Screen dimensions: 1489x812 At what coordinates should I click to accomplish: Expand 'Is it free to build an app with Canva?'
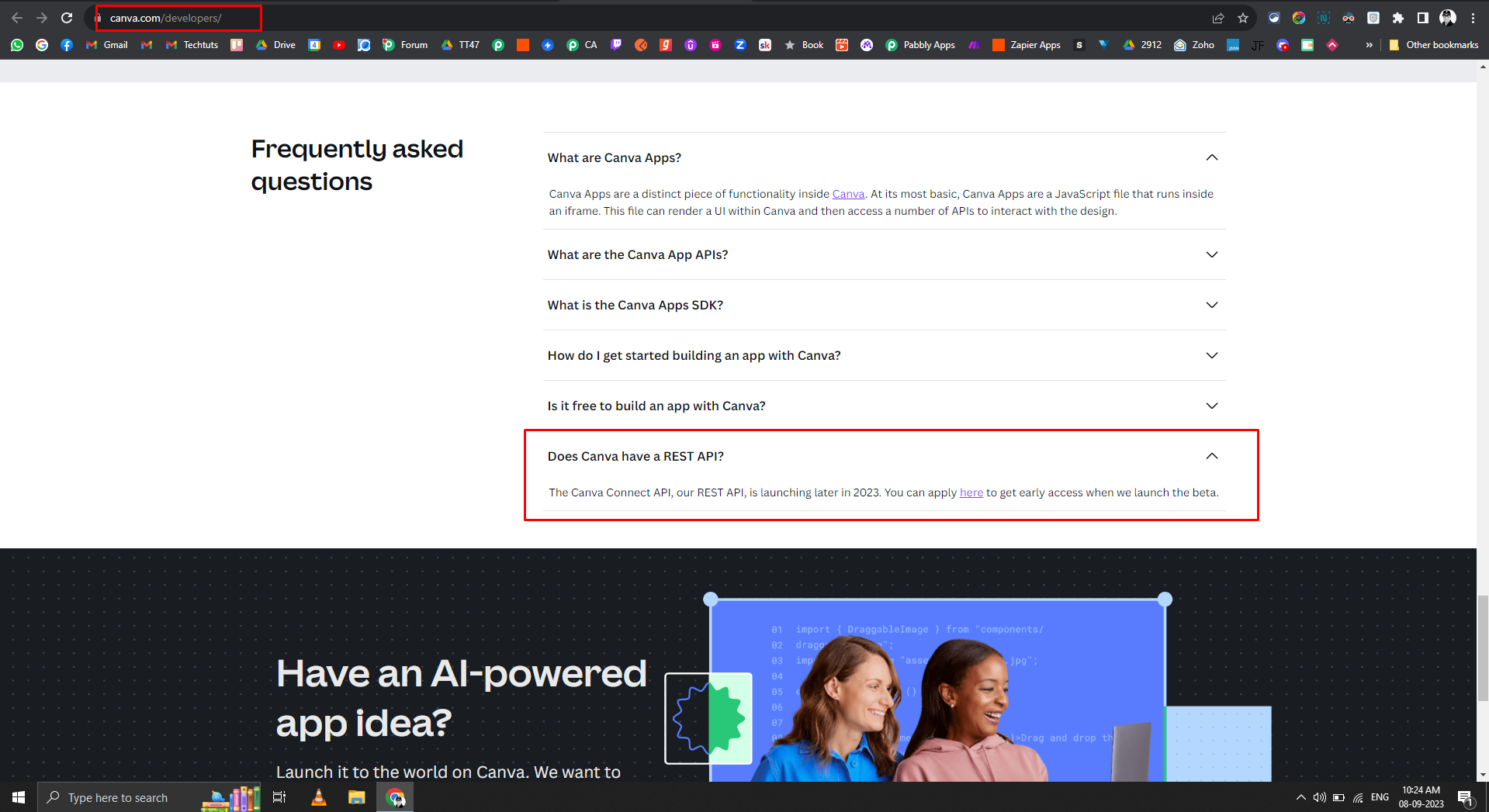pos(885,406)
